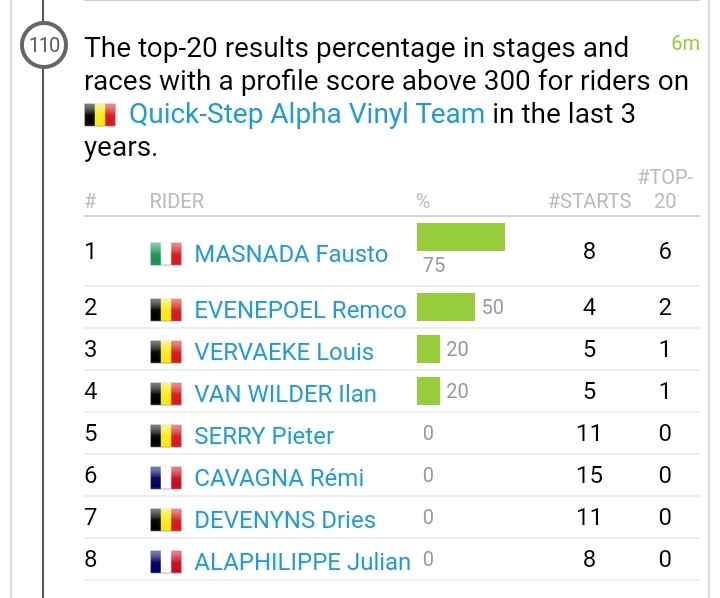Click the 110 circled number marker
The image size is (720, 598).
coord(41,45)
